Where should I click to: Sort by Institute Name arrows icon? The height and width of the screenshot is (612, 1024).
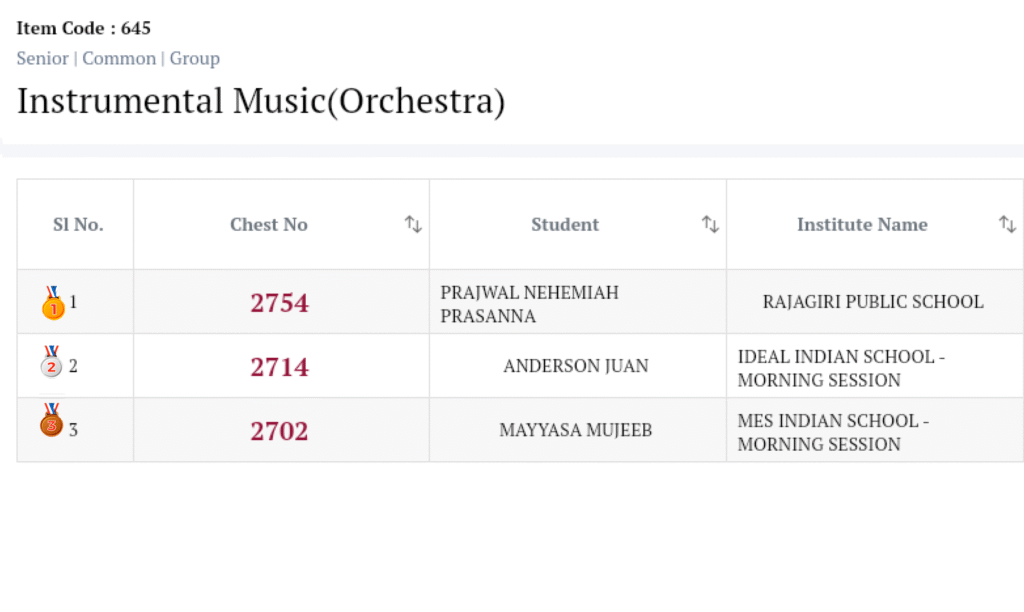click(1007, 224)
